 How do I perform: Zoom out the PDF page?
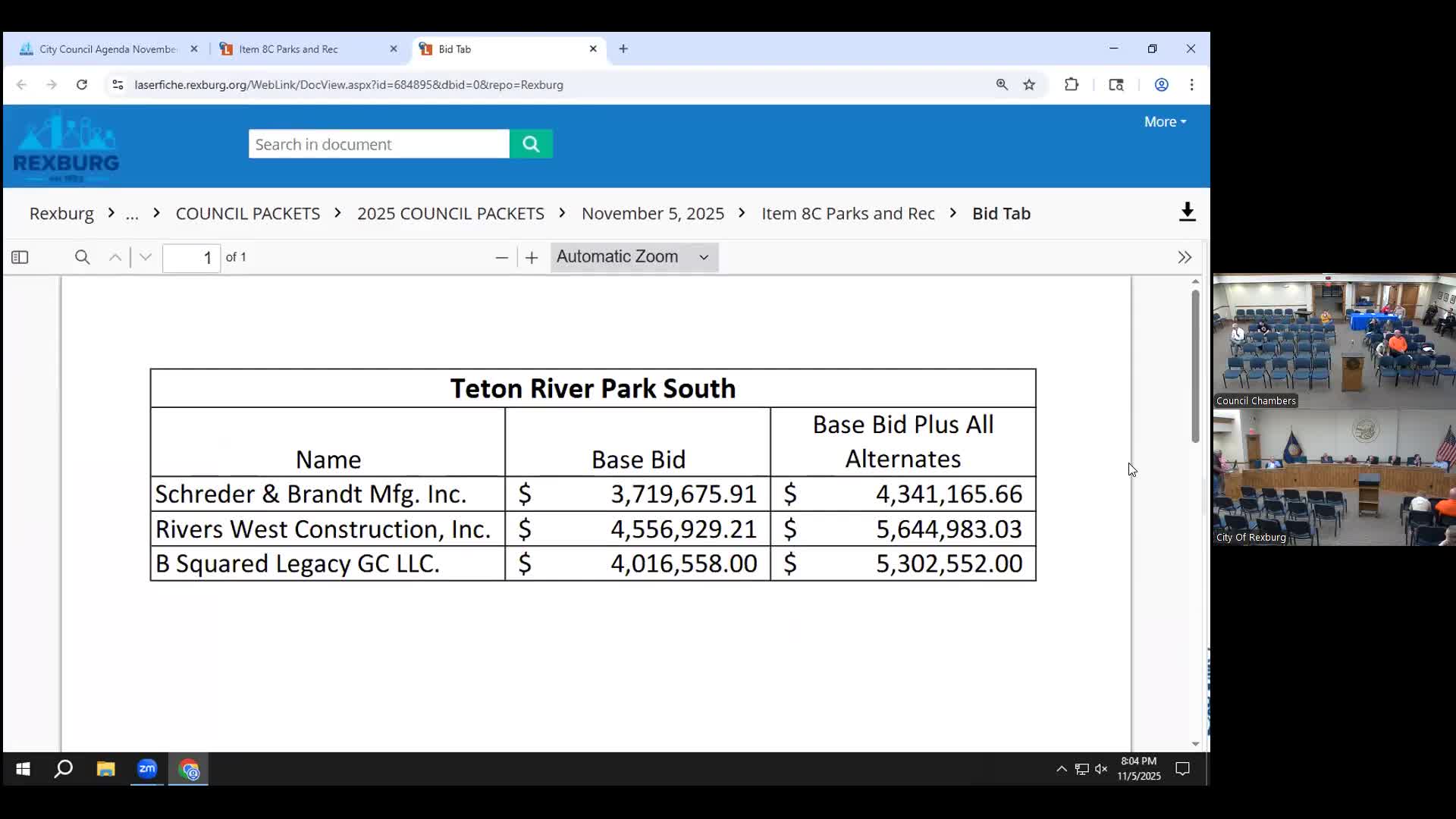point(501,258)
